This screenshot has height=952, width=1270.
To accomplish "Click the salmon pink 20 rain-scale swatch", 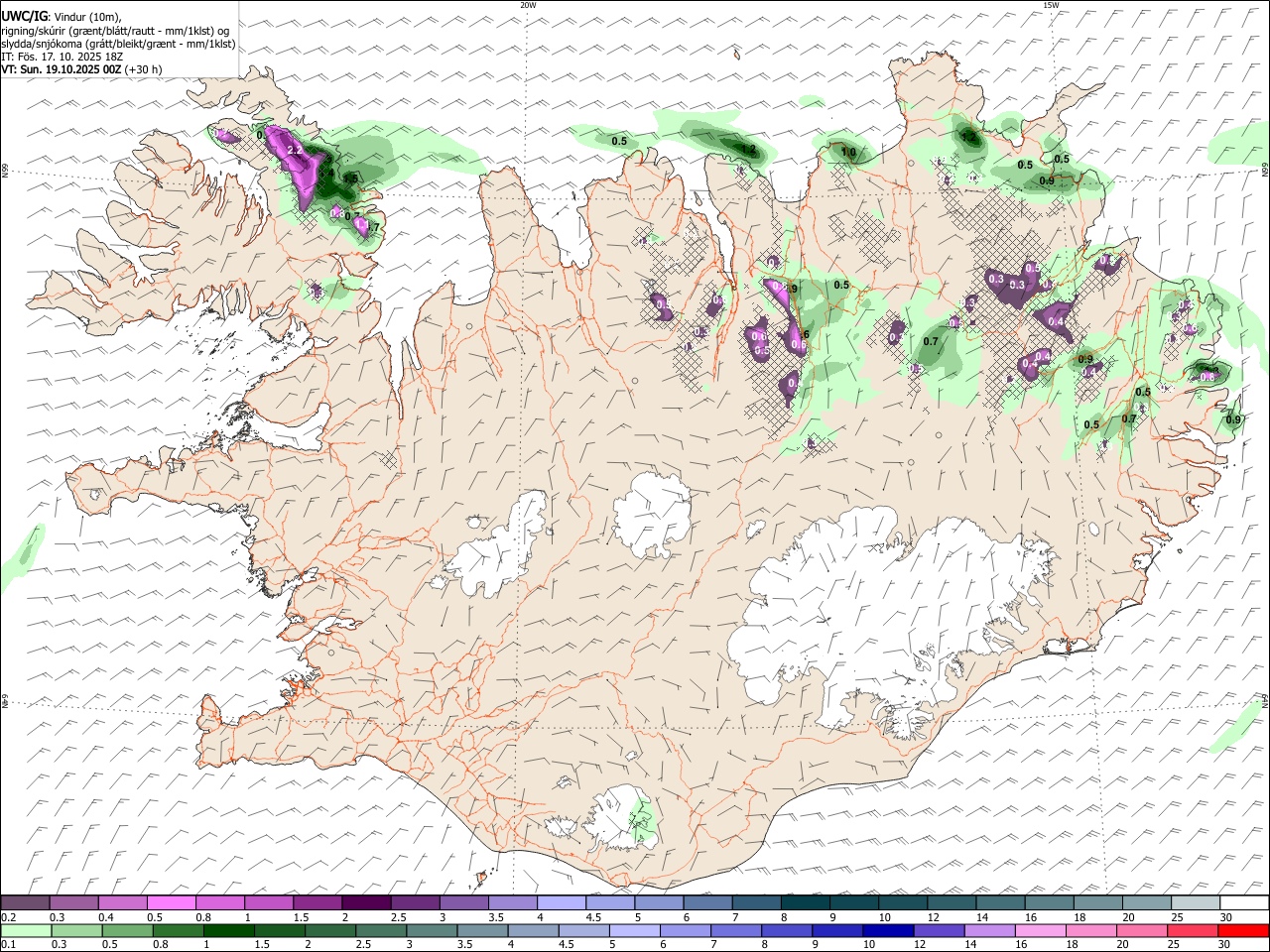I will [1140, 930].
